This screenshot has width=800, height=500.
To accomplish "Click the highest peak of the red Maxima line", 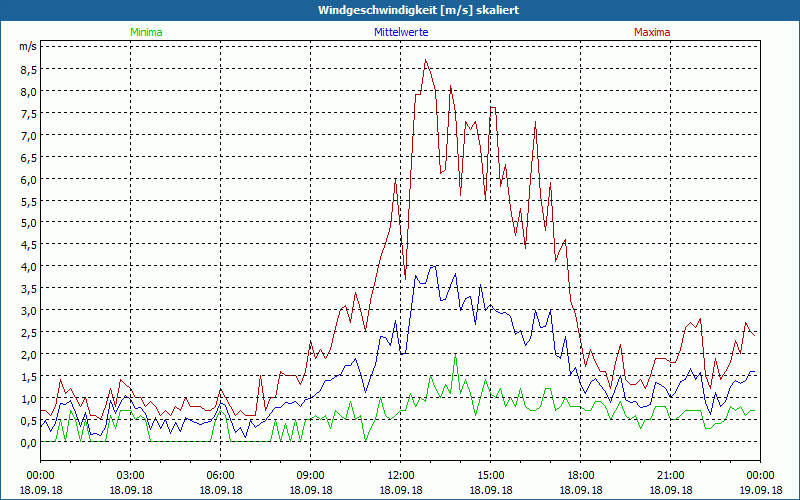I will pos(426,61).
